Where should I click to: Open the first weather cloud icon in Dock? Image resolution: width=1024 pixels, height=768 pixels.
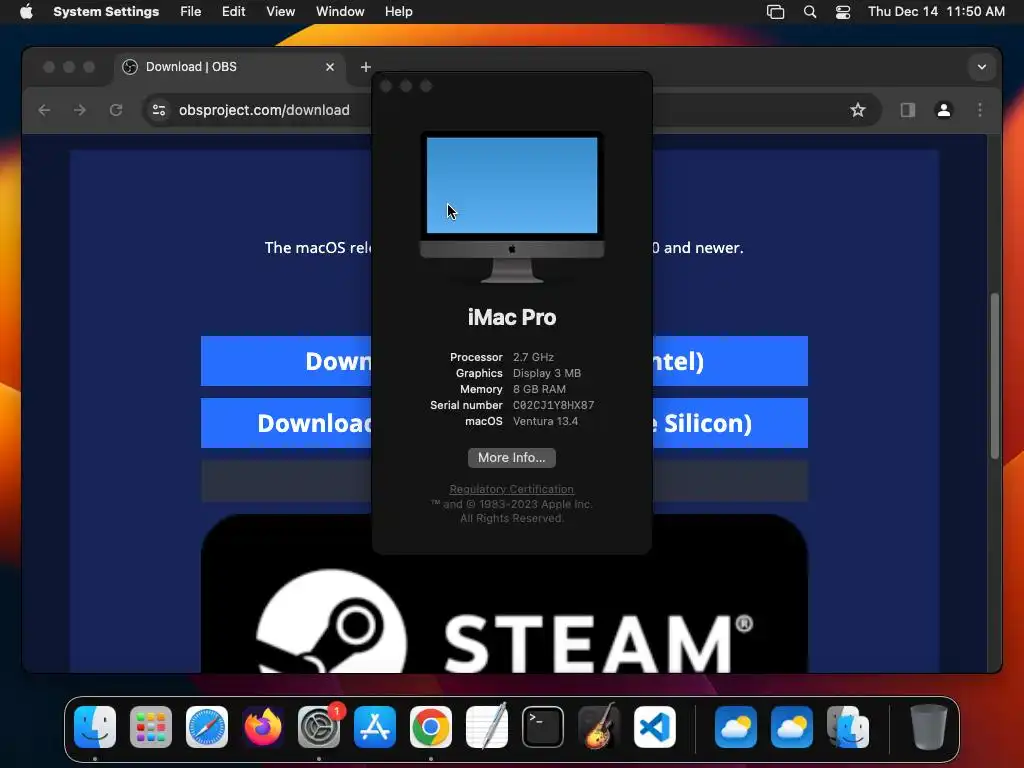(736, 727)
